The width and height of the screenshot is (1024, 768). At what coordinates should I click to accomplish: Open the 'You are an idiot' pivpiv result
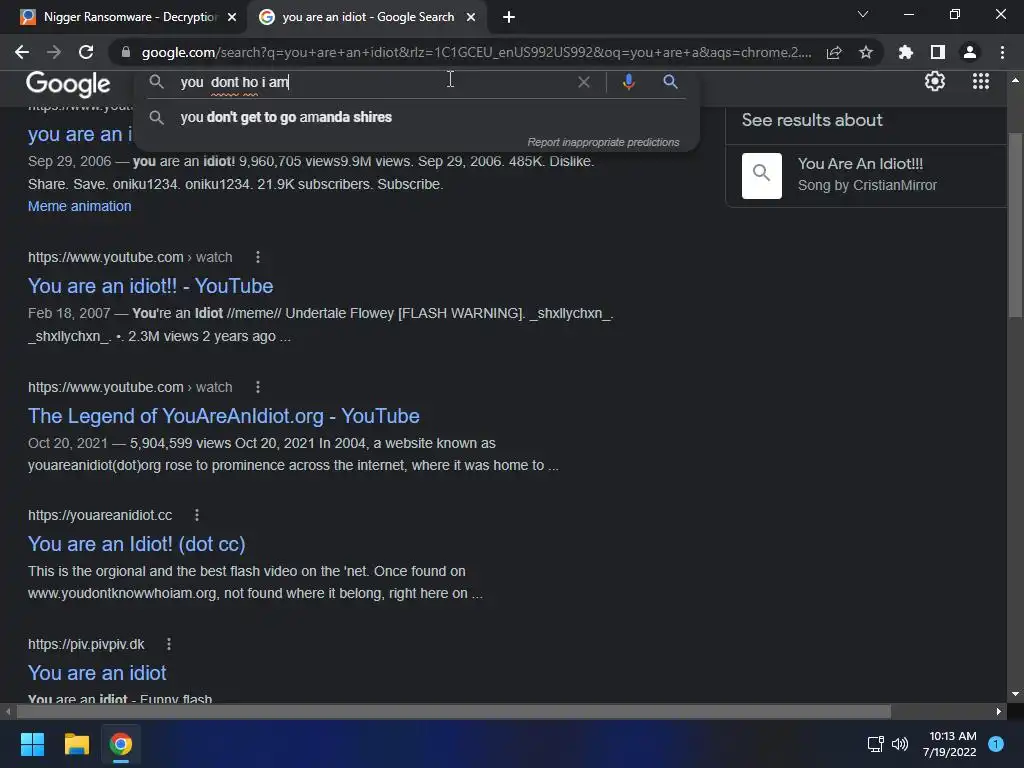point(97,673)
